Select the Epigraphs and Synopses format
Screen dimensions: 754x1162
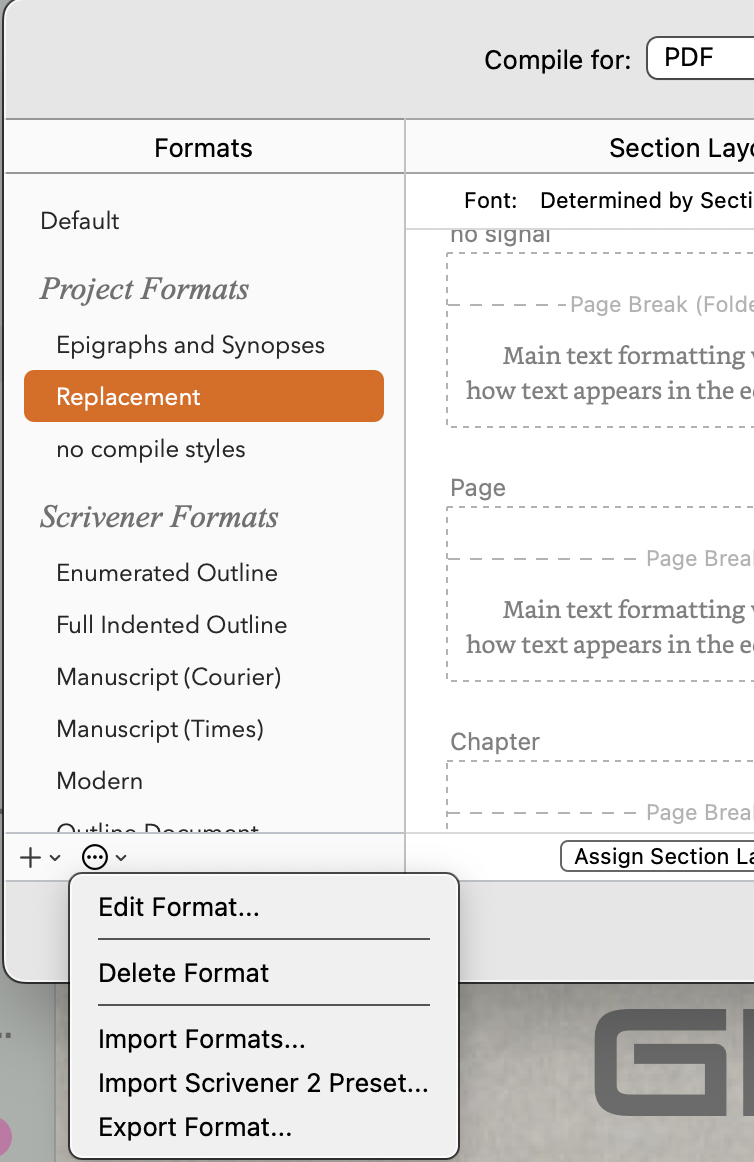point(190,344)
